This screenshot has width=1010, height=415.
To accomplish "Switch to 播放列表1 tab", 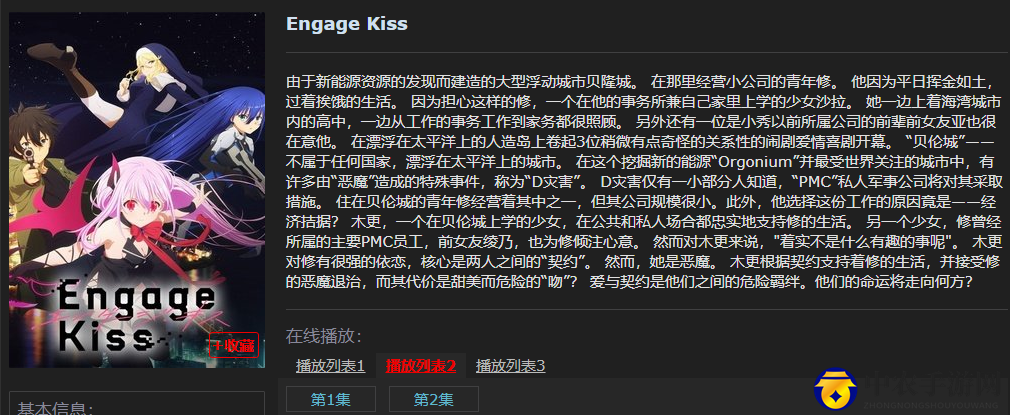I will [330, 367].
